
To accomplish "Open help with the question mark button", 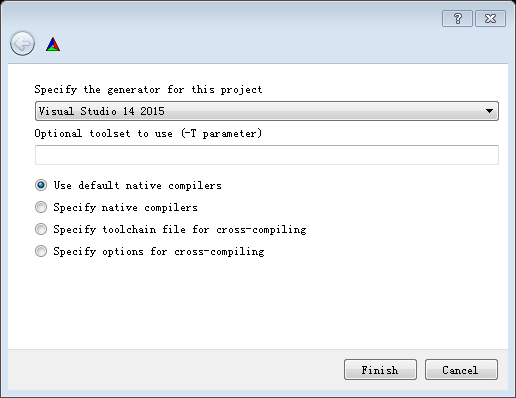I will (x=457, y=18).
